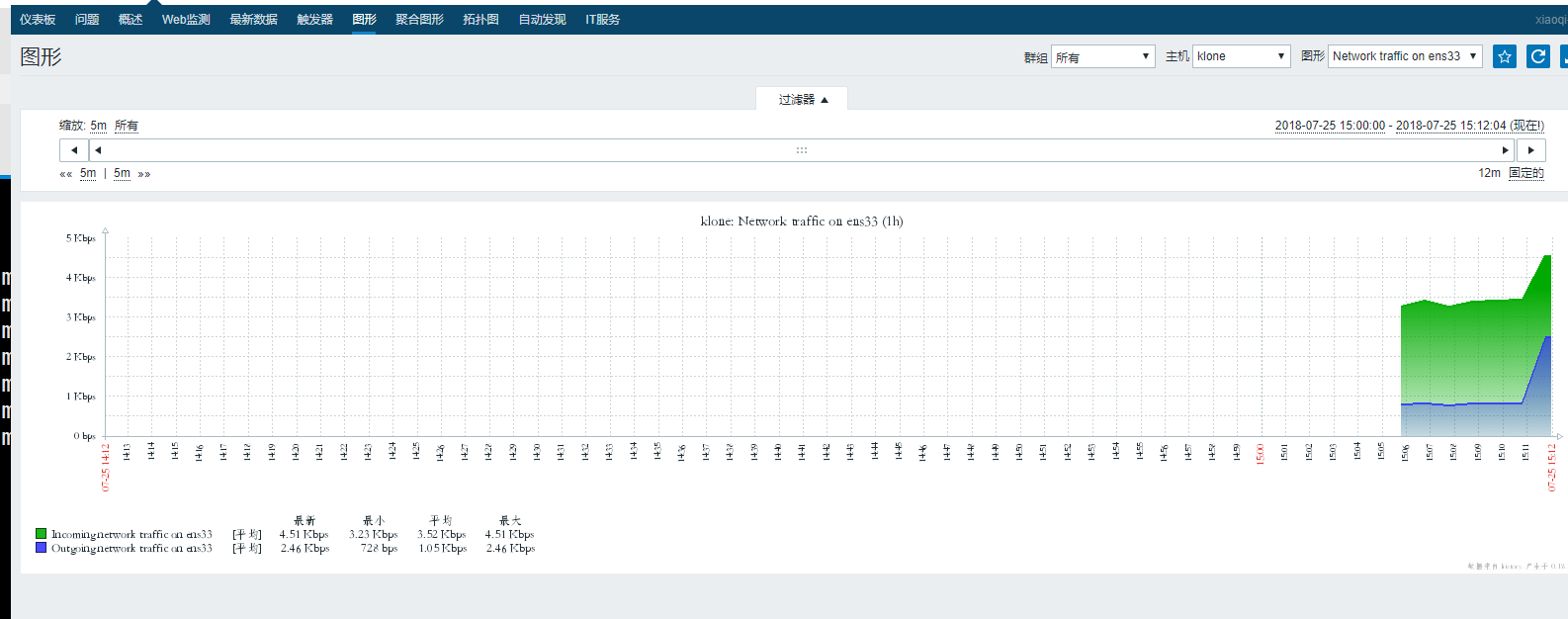The image size is (1568, 619).
Task: Move back 5m using left 5m link
Action: 88,173
